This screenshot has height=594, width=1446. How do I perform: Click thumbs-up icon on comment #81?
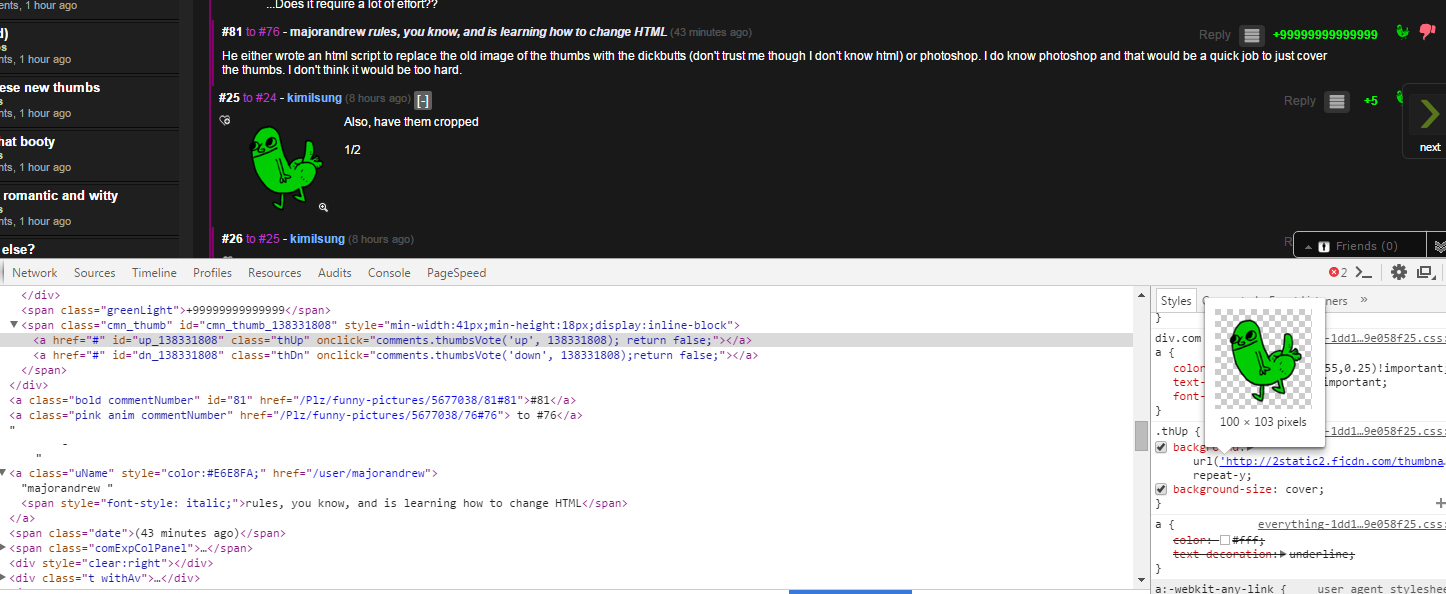tap(1403, 32)
